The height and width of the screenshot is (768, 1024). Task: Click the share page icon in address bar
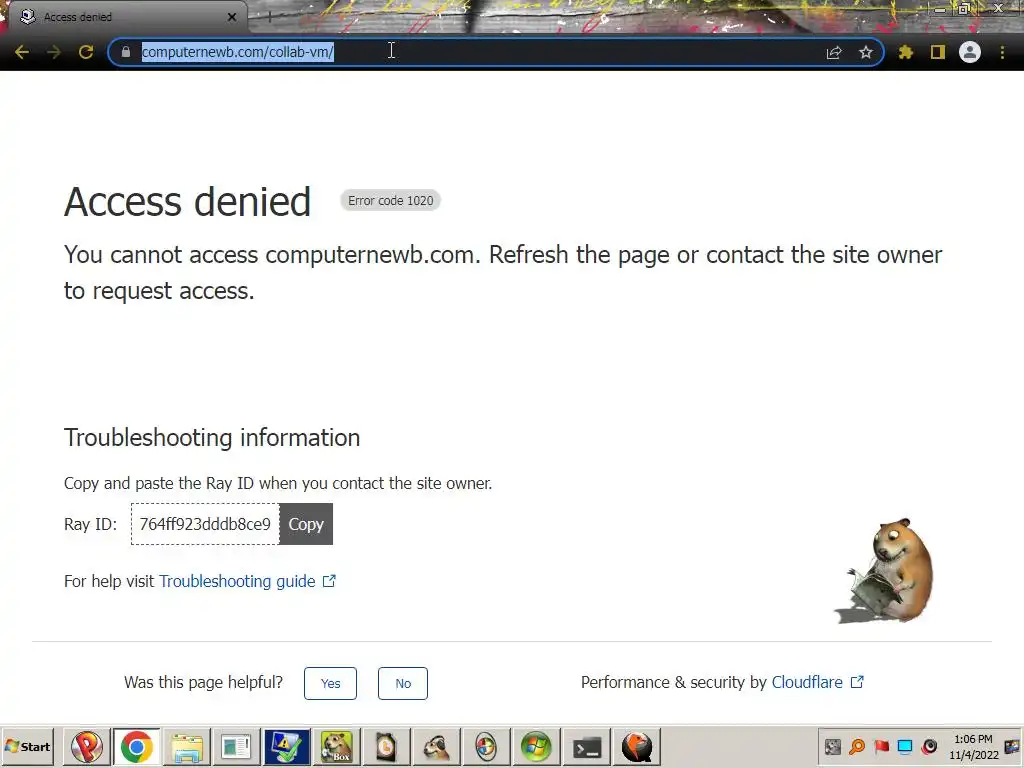pyautogui.click(x=834, y=52)
